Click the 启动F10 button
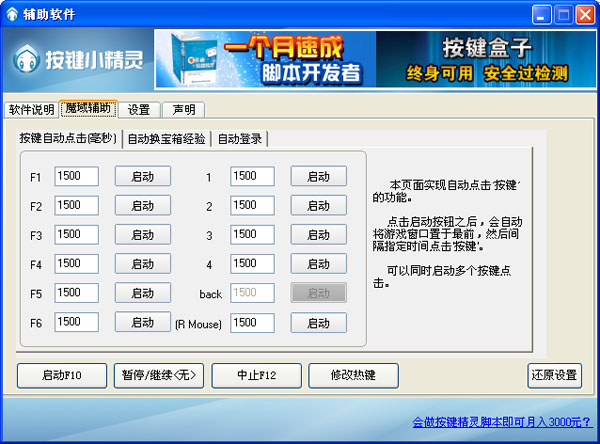This screenshot has height=444, width=600. pos(62,375)
